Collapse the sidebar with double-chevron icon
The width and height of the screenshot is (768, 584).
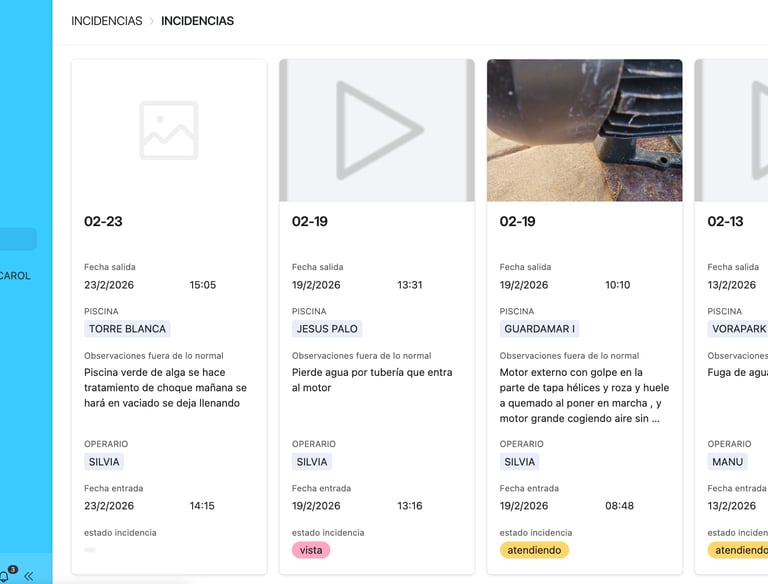pos(29,576)
